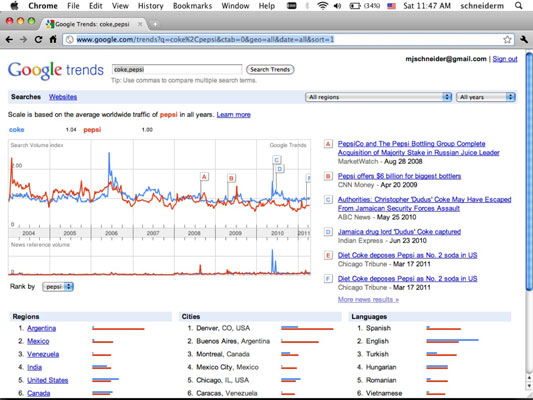This screenshot has height=400, width=533.
Task: Click the blue C news marker in legend
Action: tap(328, 199)
